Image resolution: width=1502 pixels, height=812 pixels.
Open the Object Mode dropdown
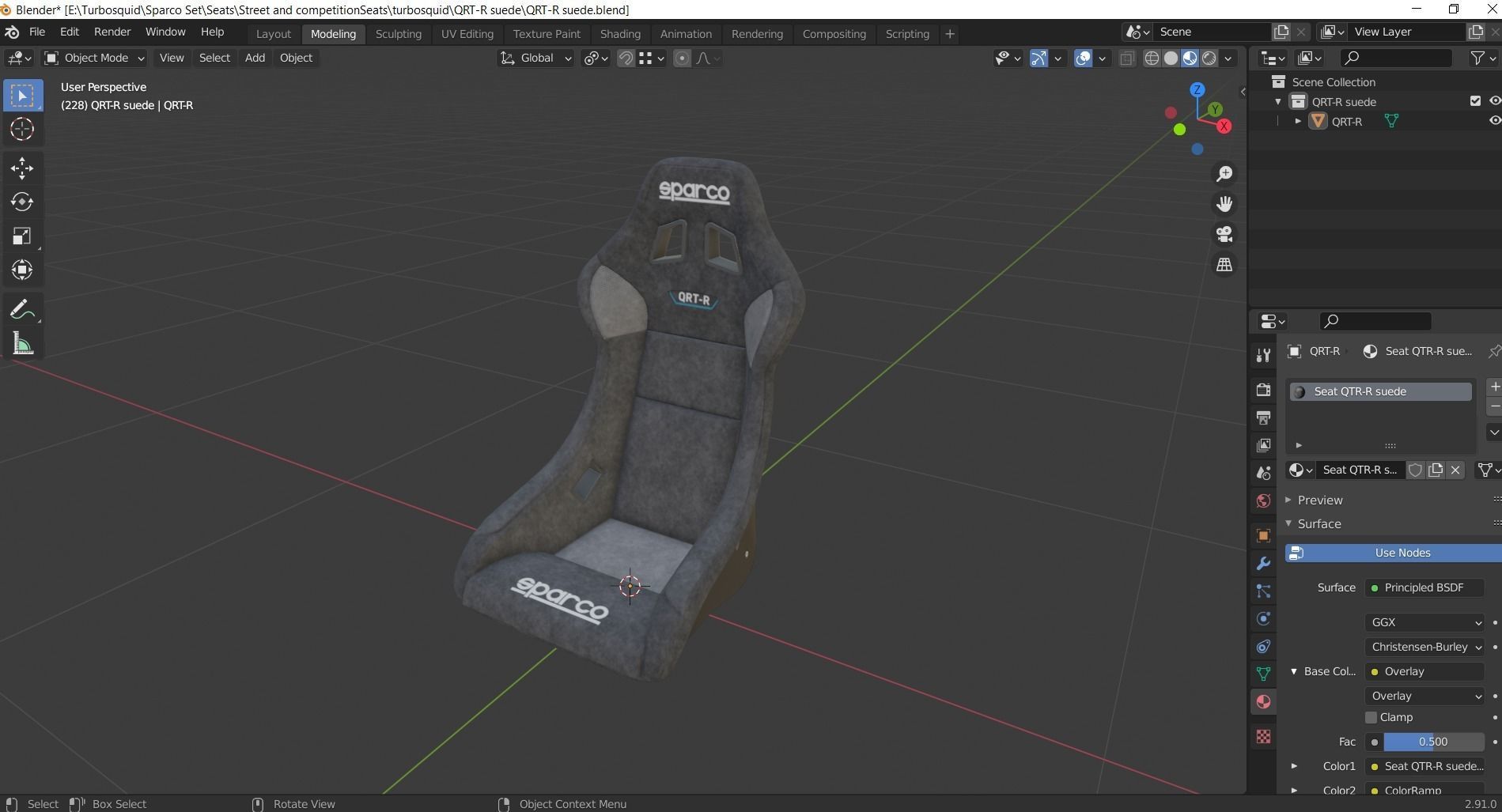point(95,58)
